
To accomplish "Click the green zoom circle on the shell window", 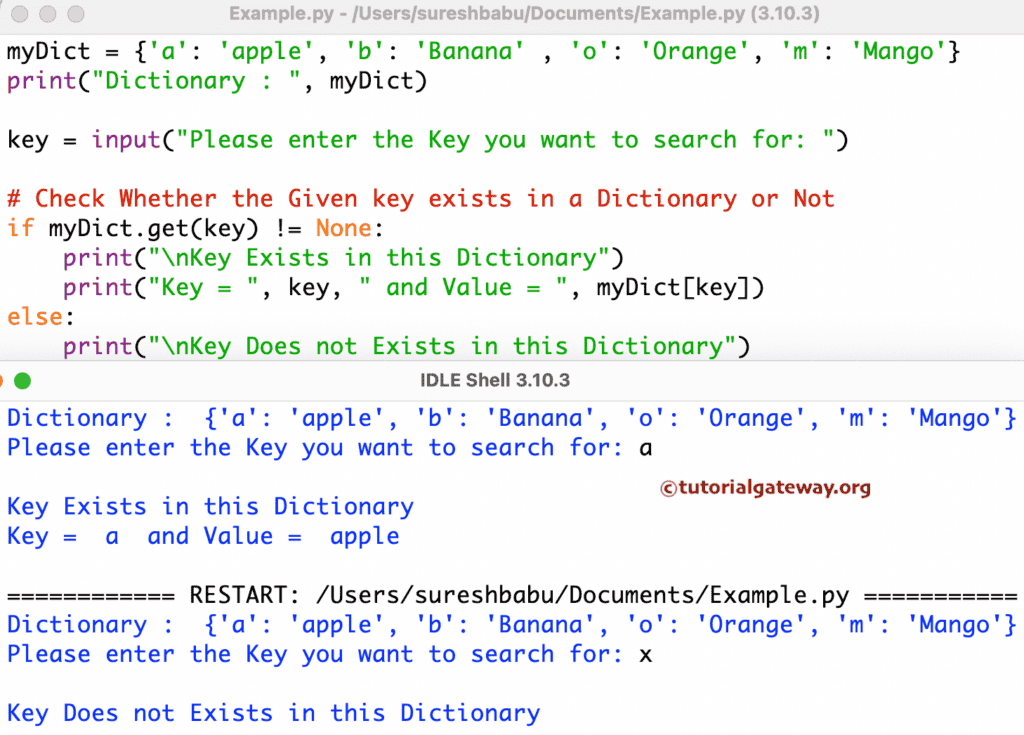I will (x=23, y=381).
